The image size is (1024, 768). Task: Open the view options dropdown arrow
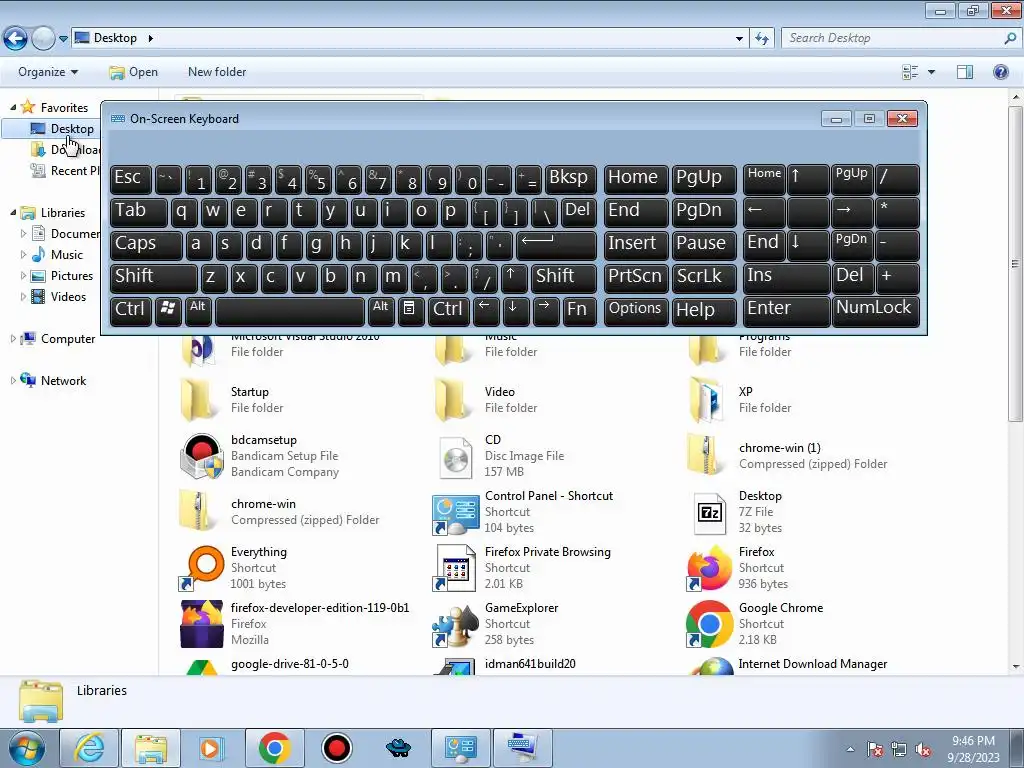click(x=931, y=72)
